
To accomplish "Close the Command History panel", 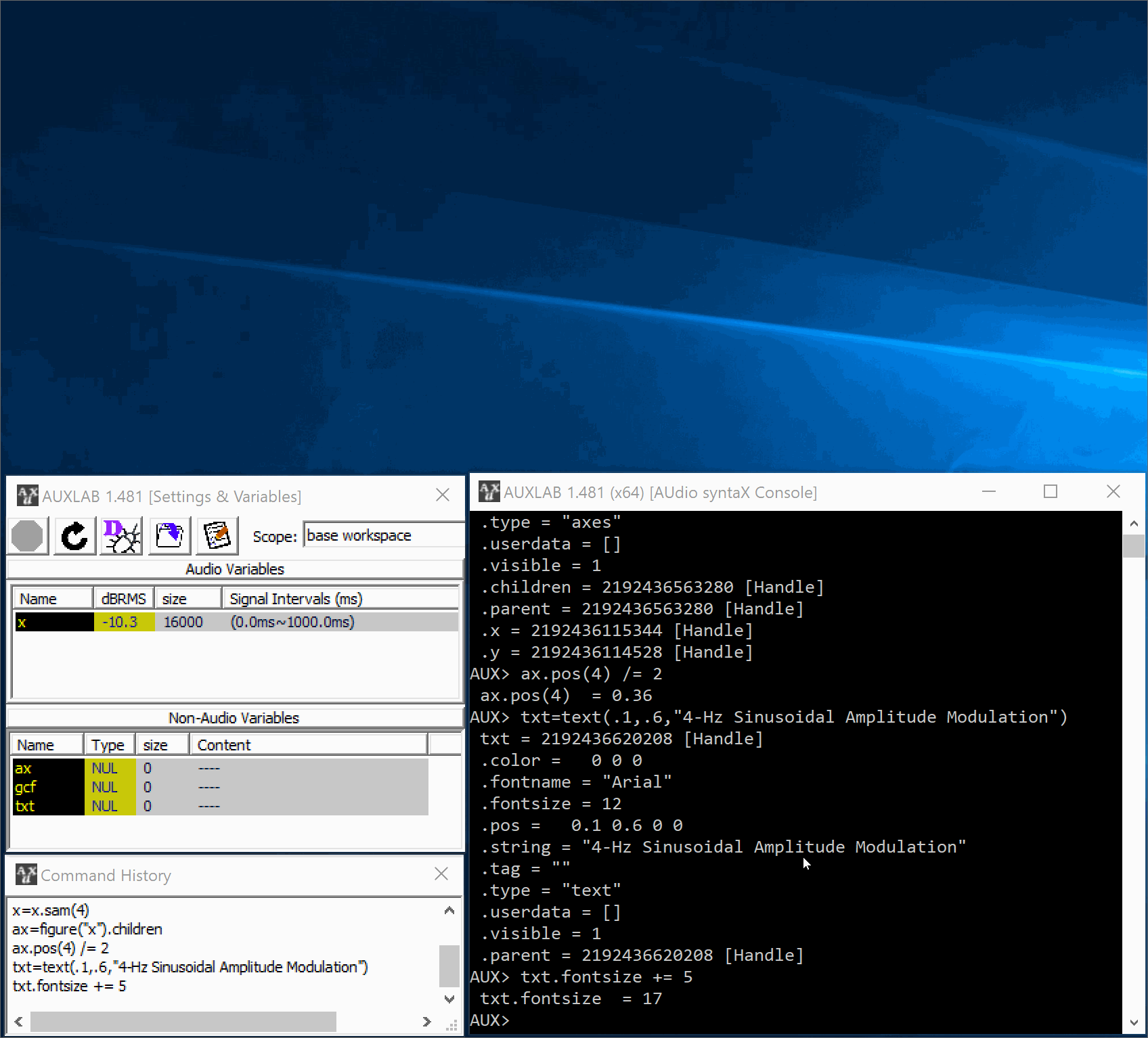I will pyautogui.click(x=441, y=874).
